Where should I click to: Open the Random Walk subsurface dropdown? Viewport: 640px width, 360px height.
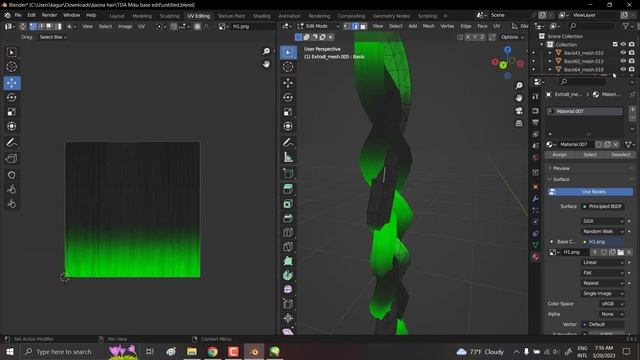tap(602, 231)
